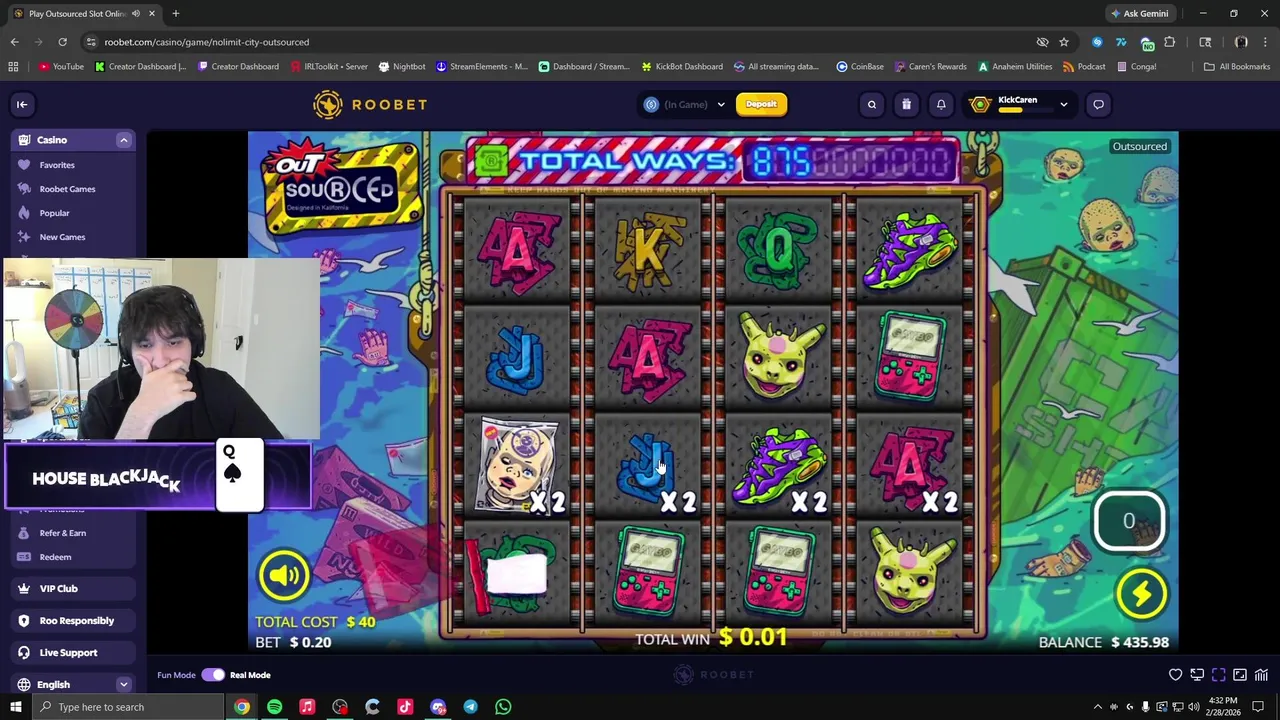Open the Nightbot bookmark
Viewport: 1280px width, 720px height.
click(402, 67)
